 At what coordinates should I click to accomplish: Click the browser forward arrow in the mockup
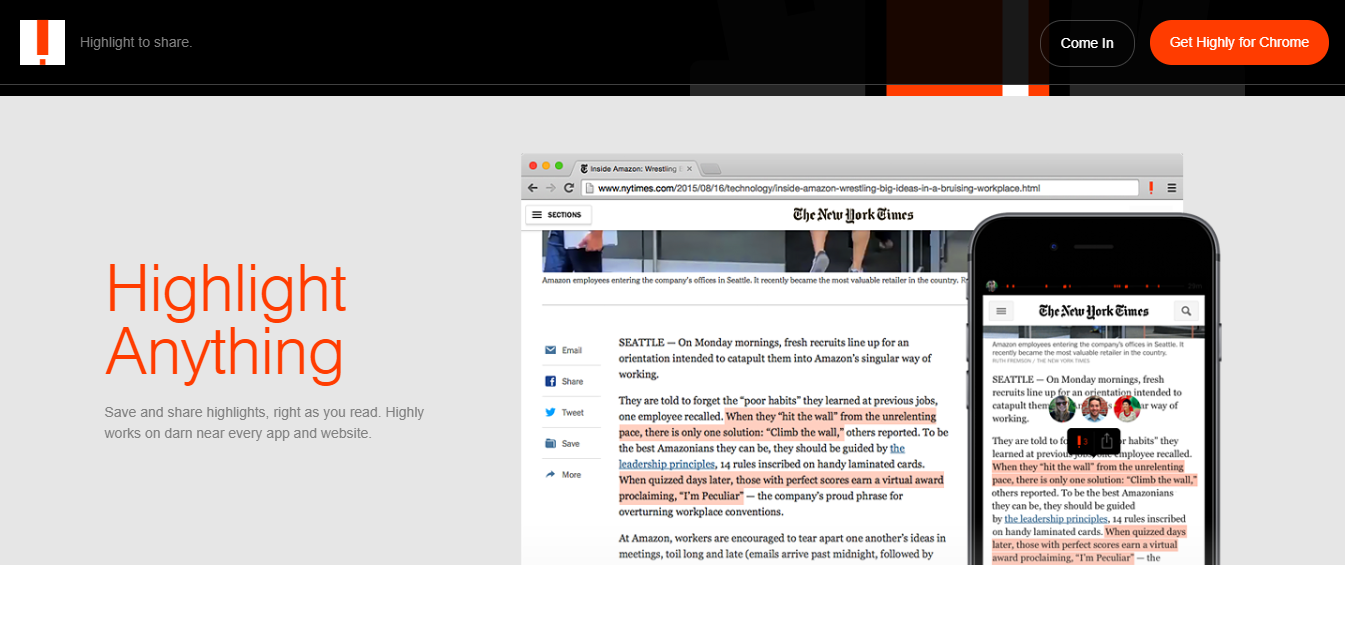pos(551,187)
